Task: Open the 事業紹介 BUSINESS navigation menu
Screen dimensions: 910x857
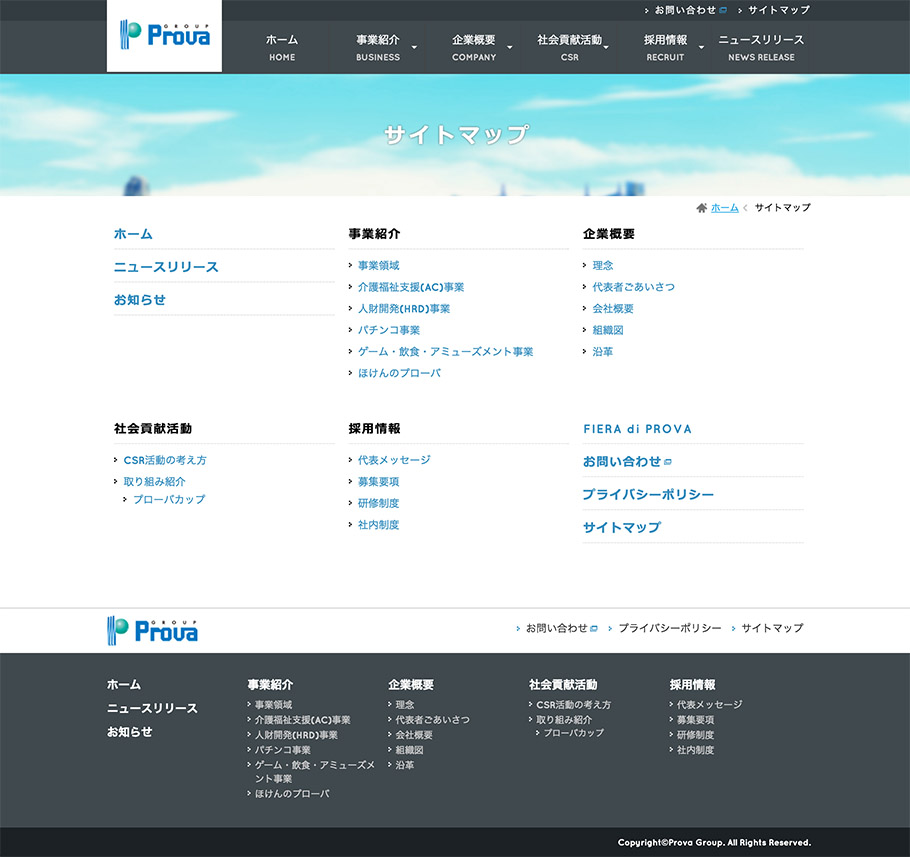Action: click(378, 46)
